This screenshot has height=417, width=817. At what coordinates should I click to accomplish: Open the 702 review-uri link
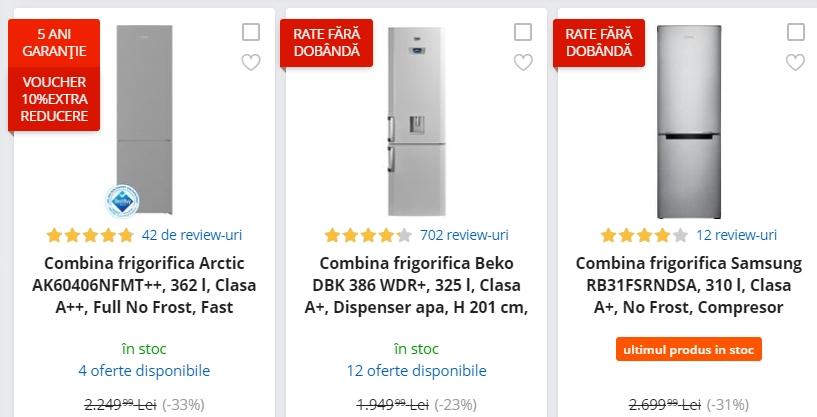tap(464, 235)
